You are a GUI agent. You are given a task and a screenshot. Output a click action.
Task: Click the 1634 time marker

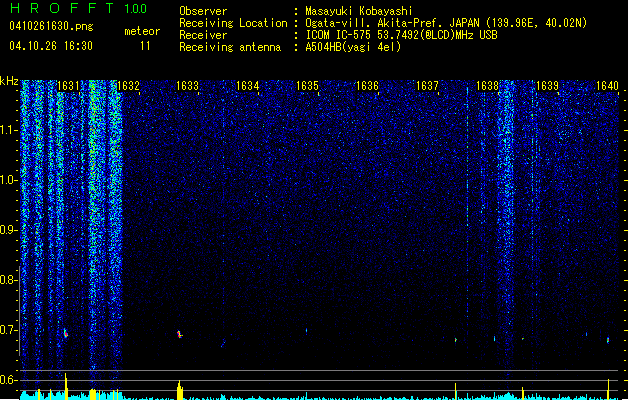coord(248,86)
